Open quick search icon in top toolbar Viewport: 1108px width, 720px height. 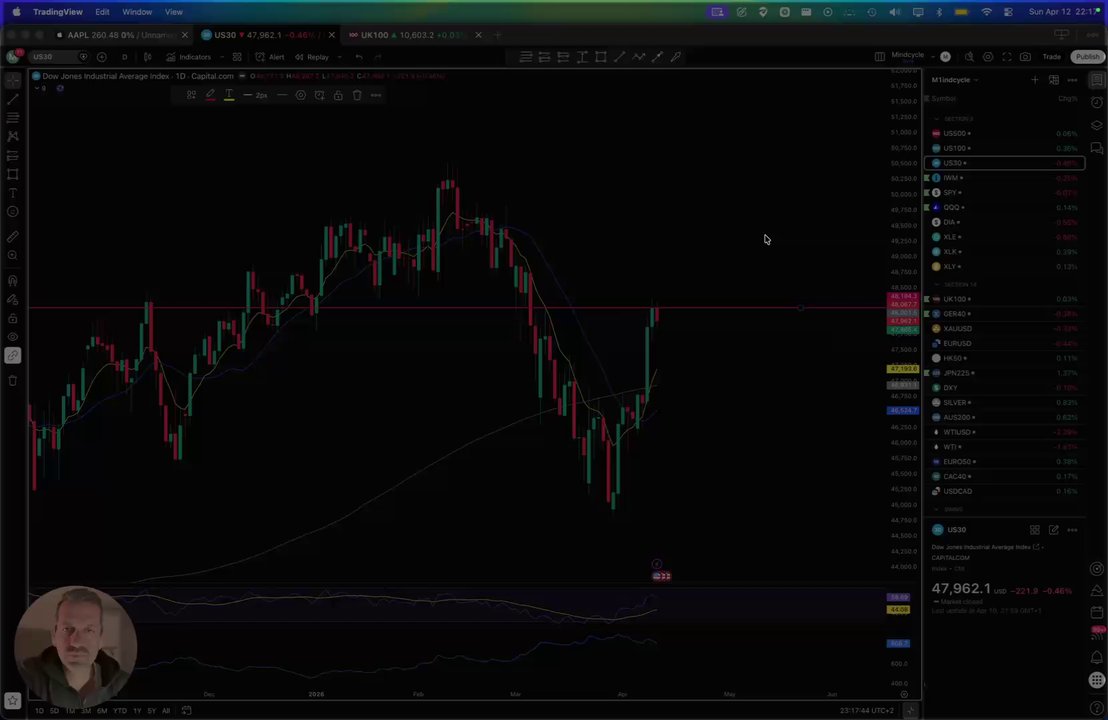(x=970, y=57)
